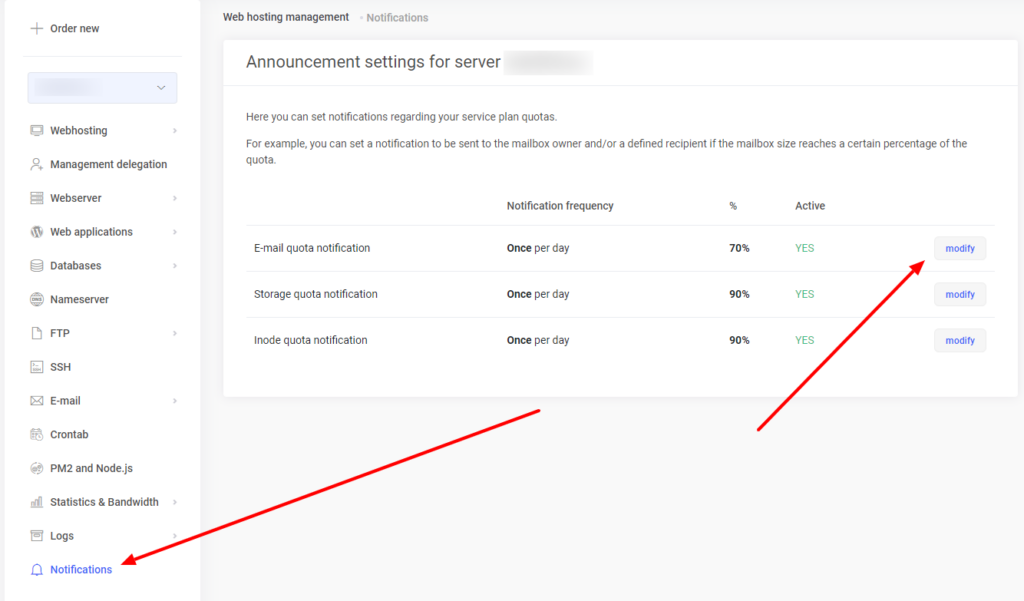Click the plus icon beside Order new
The width and height of the screenshot is (1024, 601).
click(37, 29)
